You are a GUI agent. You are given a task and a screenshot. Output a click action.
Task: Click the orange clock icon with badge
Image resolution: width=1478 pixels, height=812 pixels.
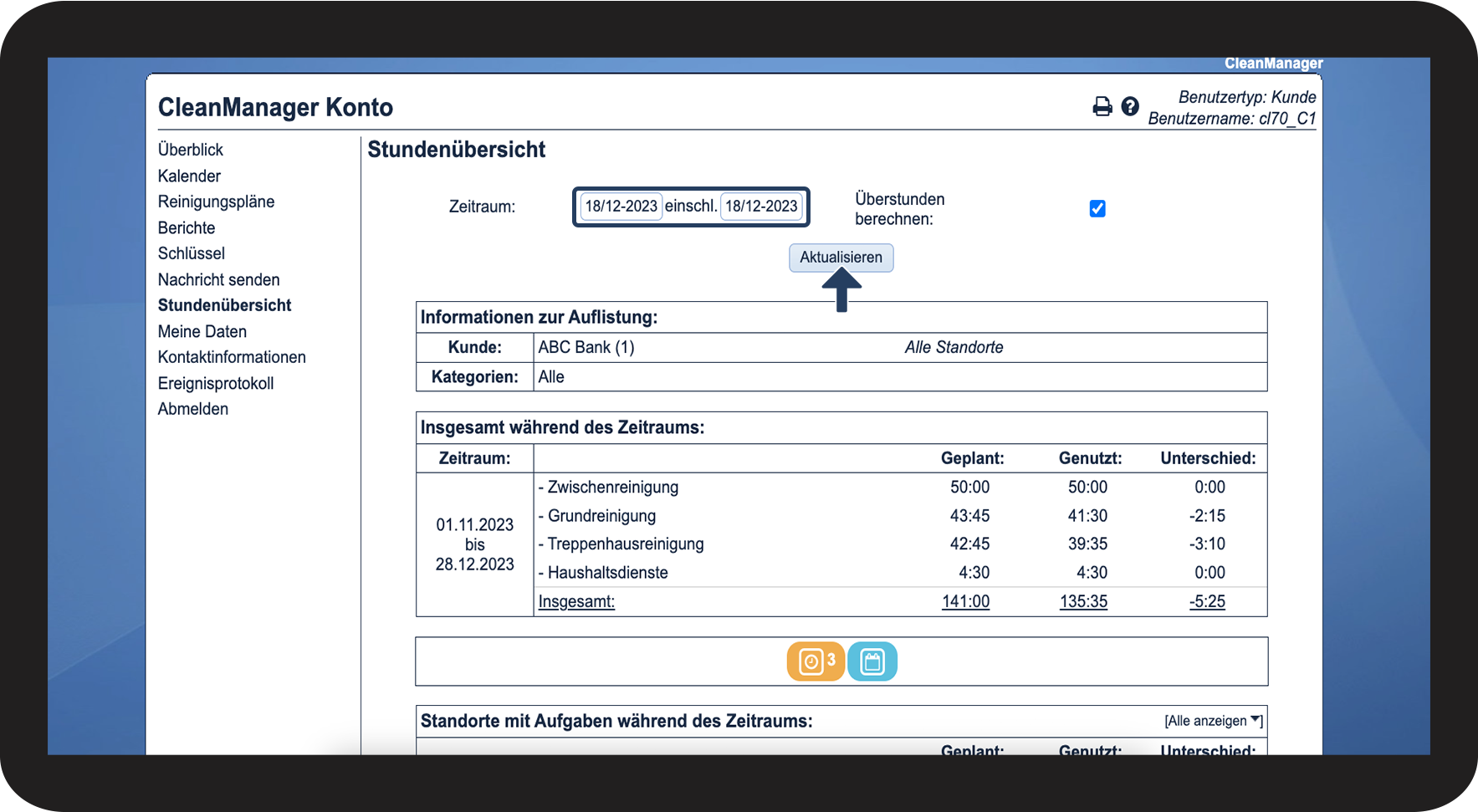pyautogui.click(x=816, y=661)
